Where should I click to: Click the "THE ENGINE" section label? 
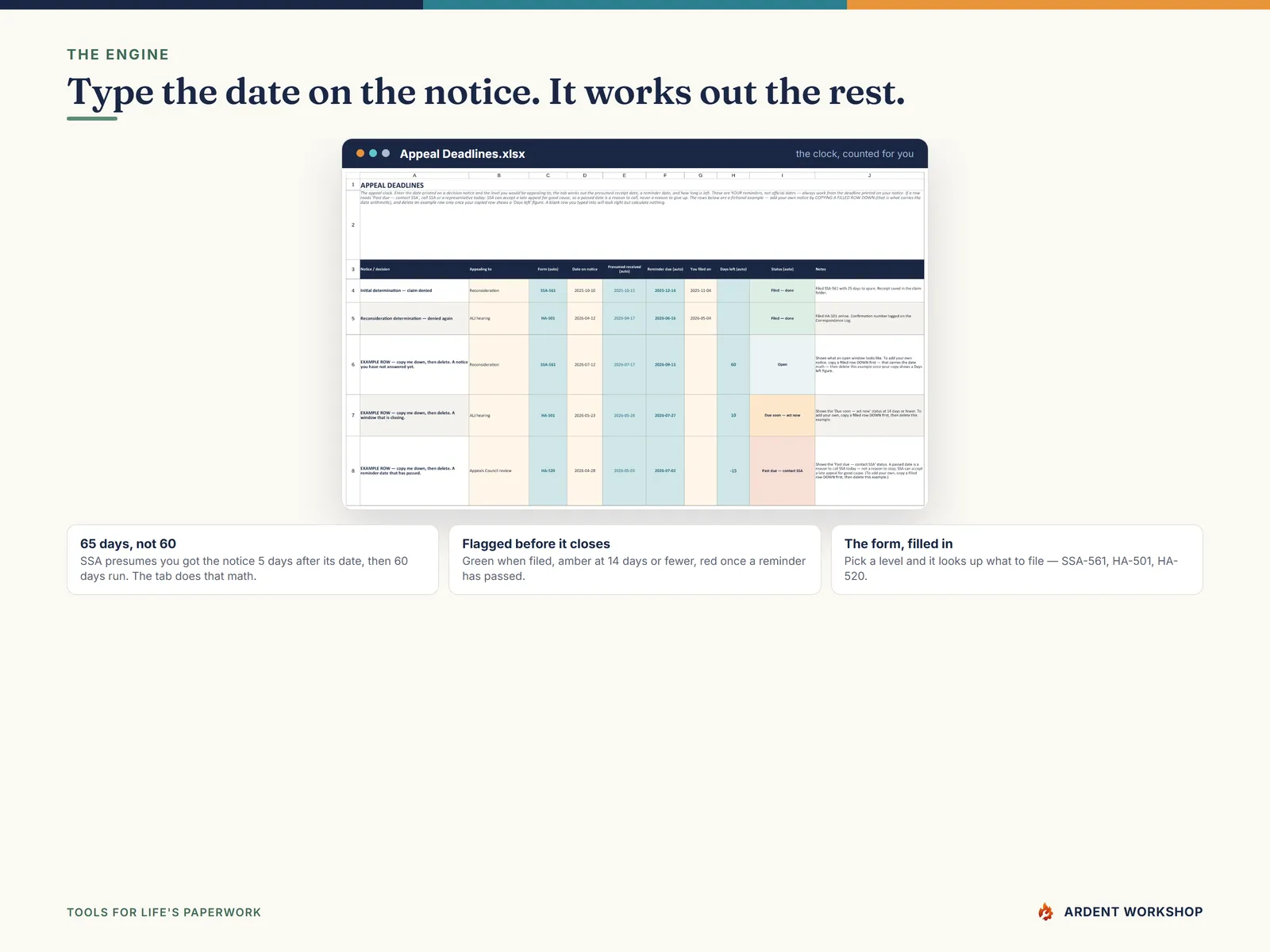tap(117, 55)
